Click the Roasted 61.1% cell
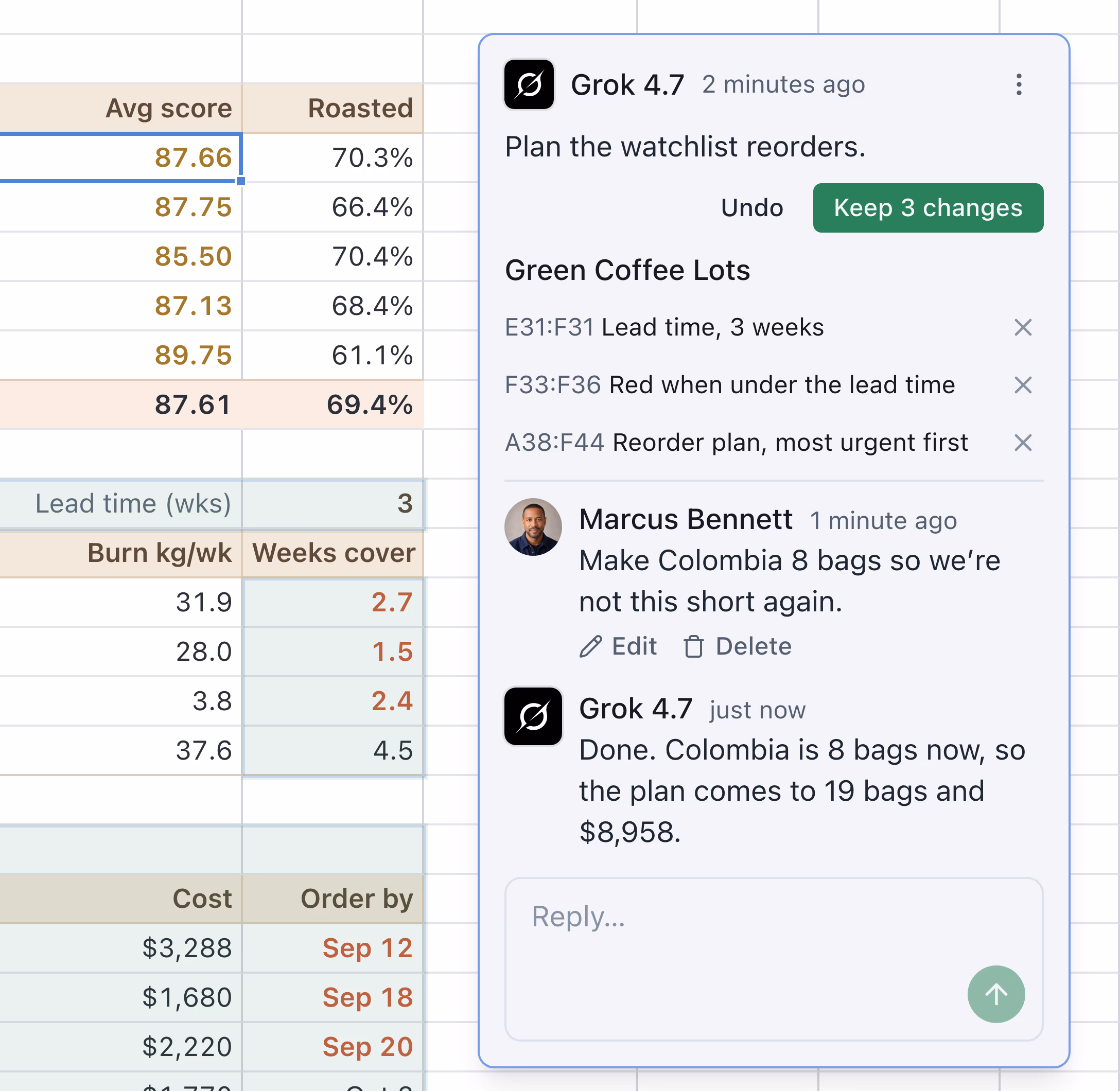Image resolution: width=1120 pixels, height=1091 pixels. point(332,355)
